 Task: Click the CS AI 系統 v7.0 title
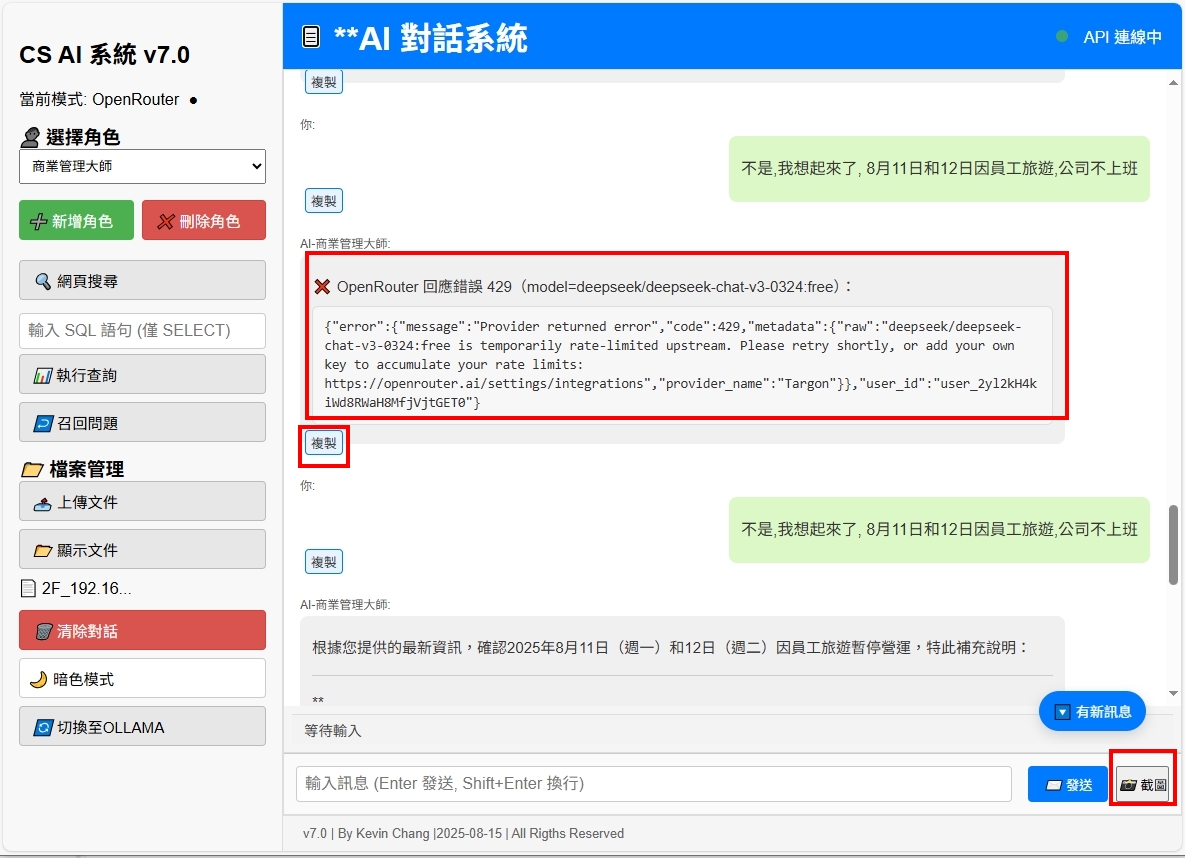[104, 54]
